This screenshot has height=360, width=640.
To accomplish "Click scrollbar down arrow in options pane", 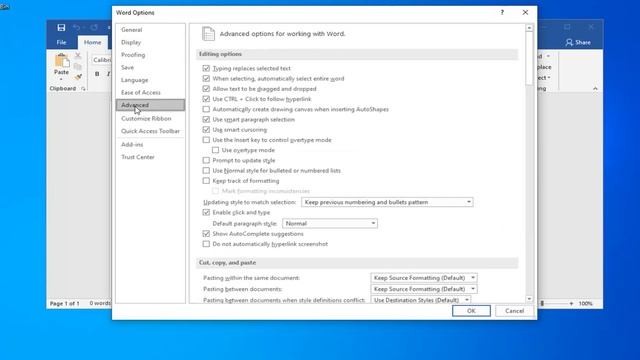I will coord(529,299).
